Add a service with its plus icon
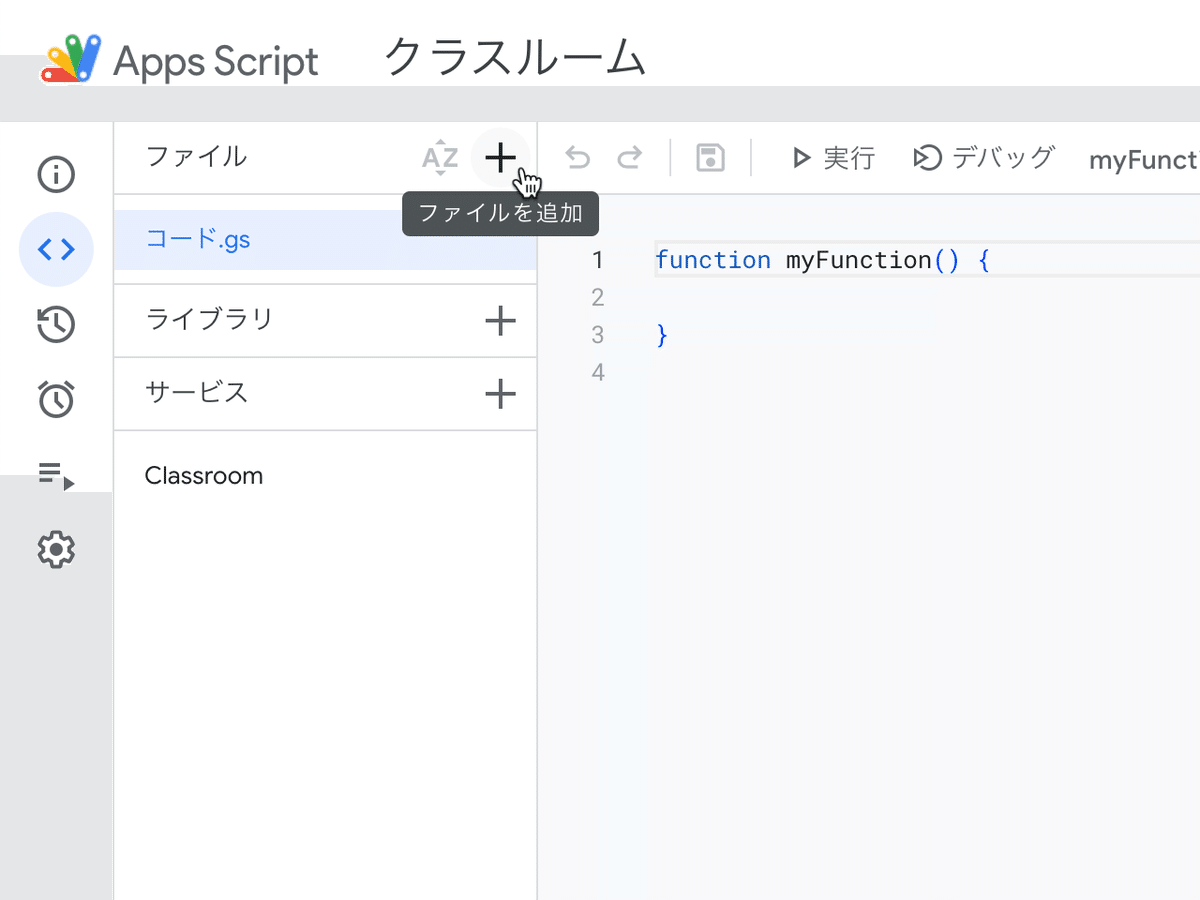The height and width of the screenshot is (900, 1200). [500, 393]
